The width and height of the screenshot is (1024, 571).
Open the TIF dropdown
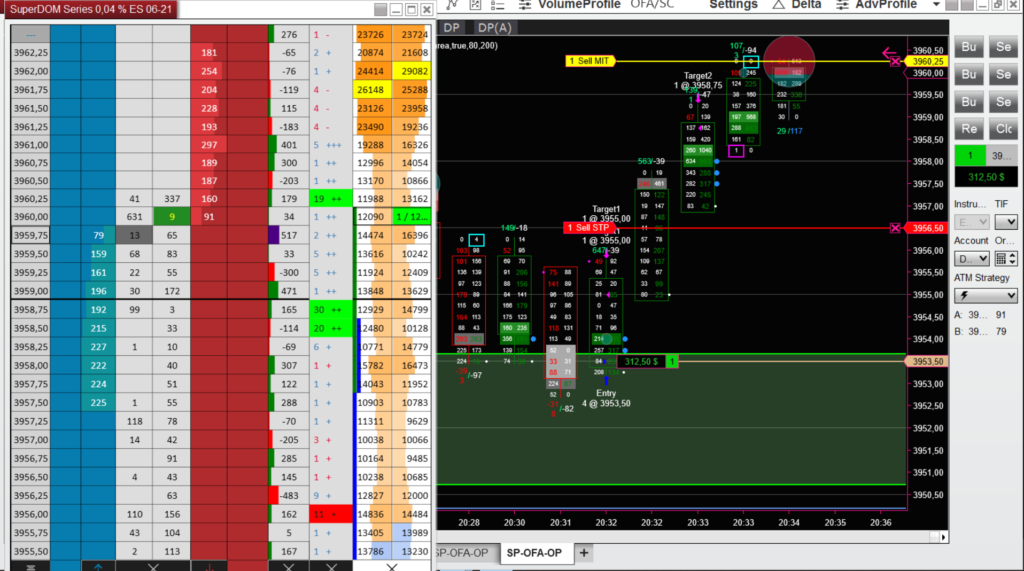click(x=1006, y=222)
